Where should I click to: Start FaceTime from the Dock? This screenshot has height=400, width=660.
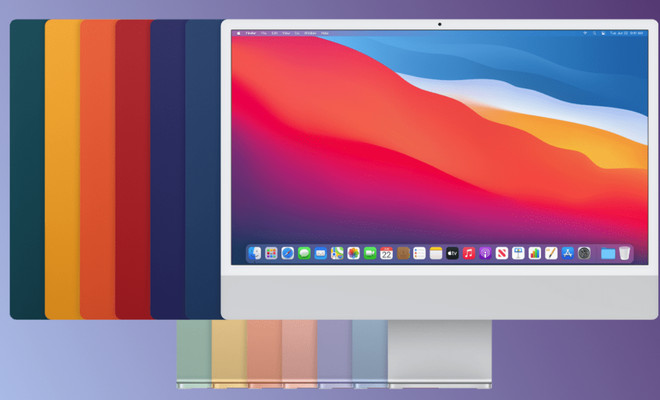(x=370, y=253)
